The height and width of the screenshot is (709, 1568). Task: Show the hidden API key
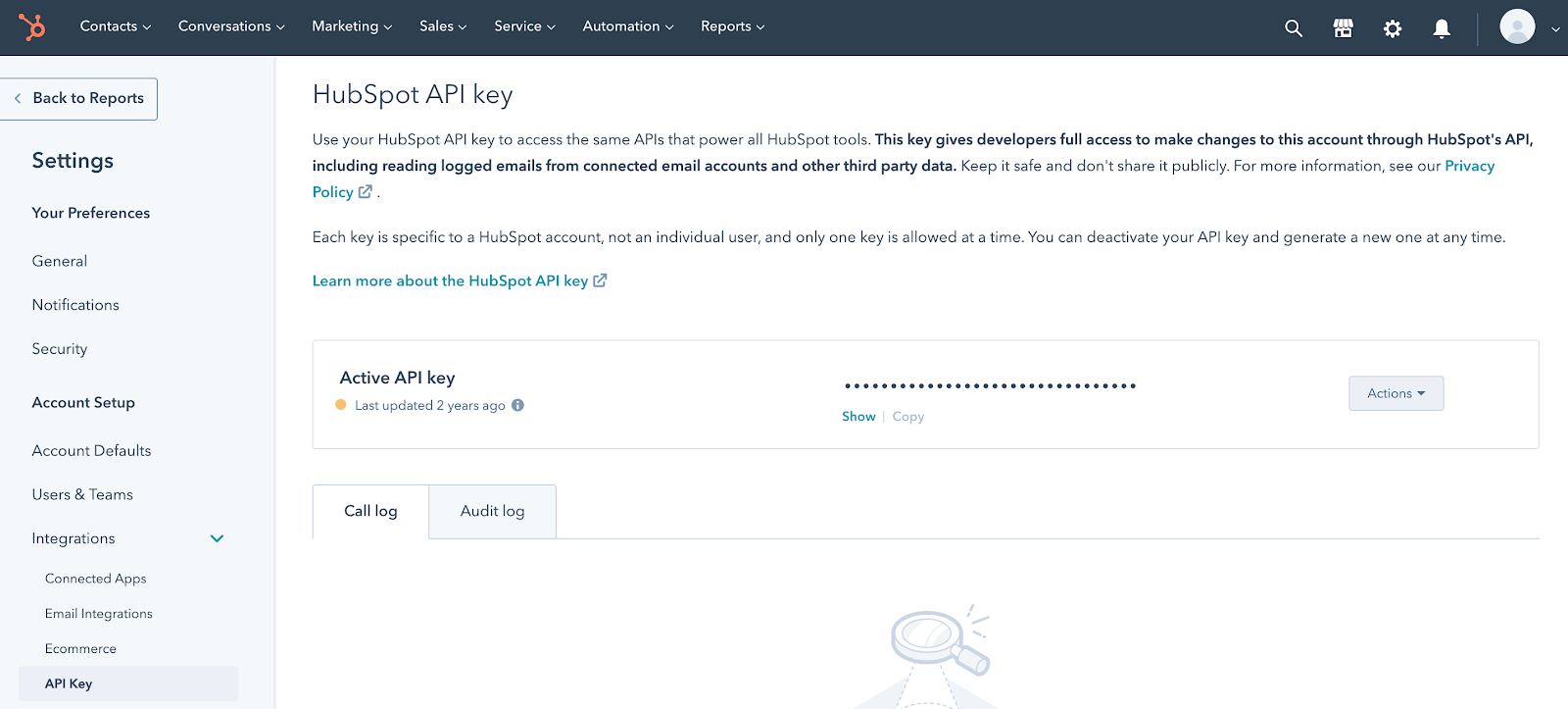coord(858,417)
